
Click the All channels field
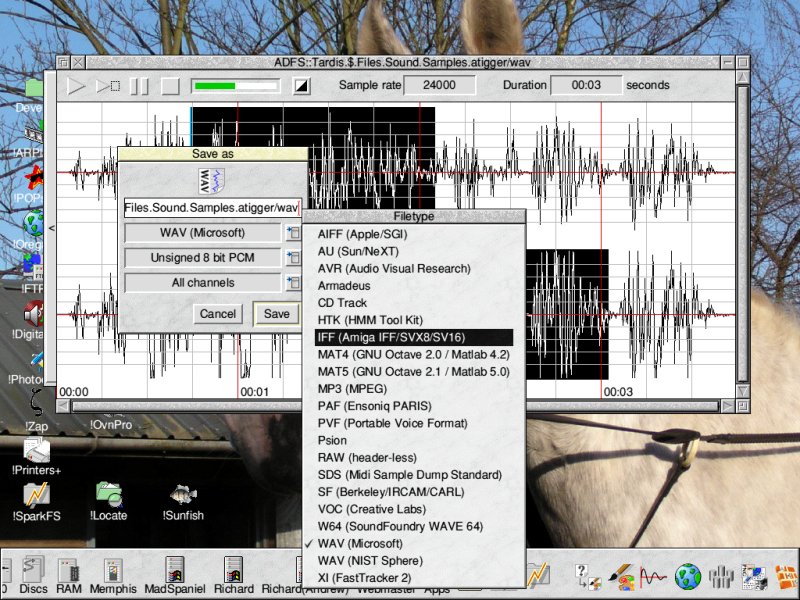tap(203, 283)
